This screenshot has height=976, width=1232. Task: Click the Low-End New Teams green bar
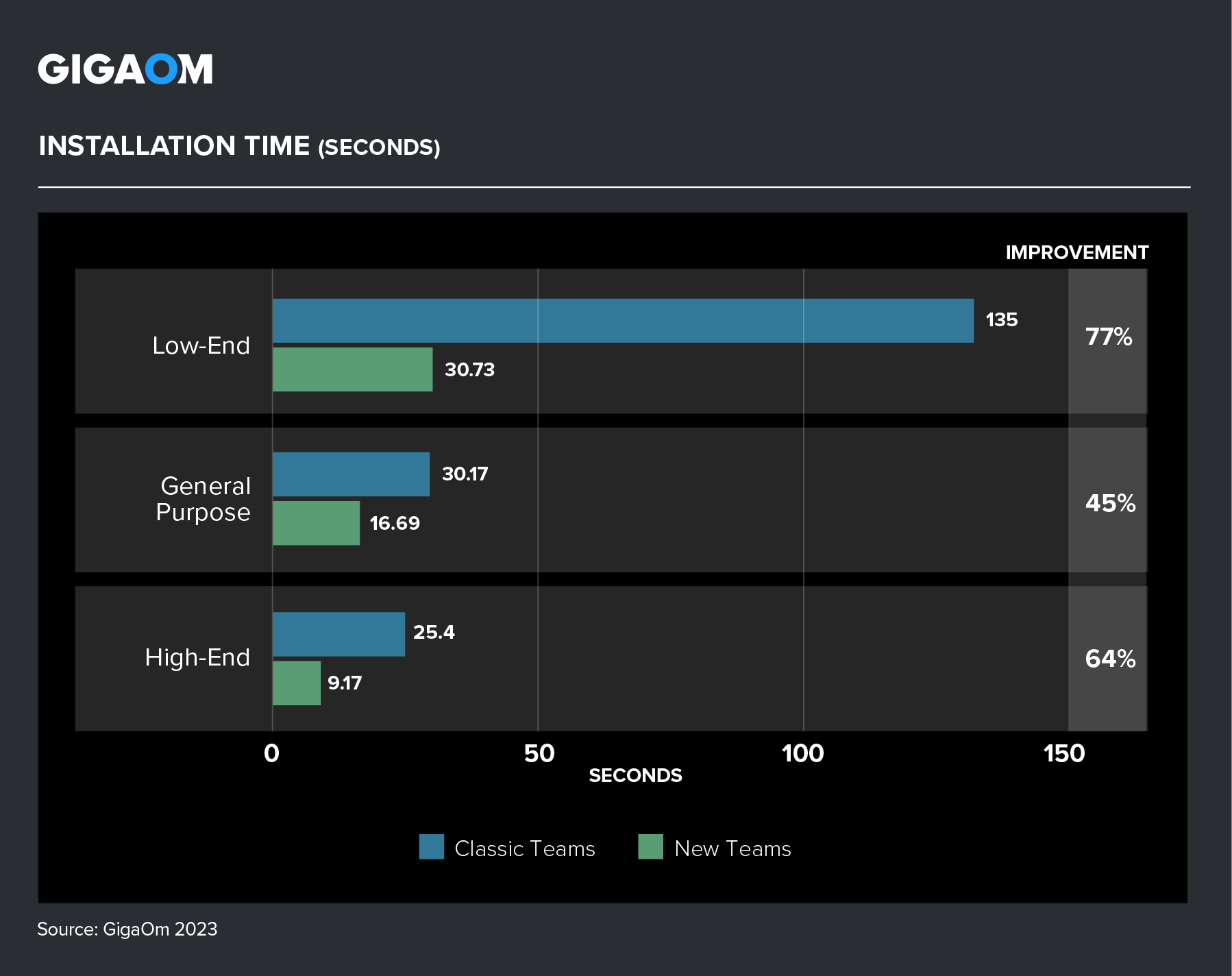coord(352,369)
